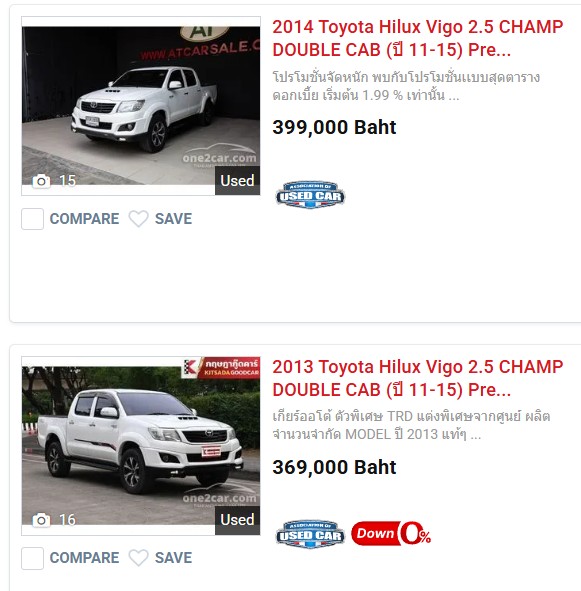This screenshot has height=591, width=581.
Task: Open the 2014 Toyota Hilux Vigo listing title
Action: [x=418, y=38]
